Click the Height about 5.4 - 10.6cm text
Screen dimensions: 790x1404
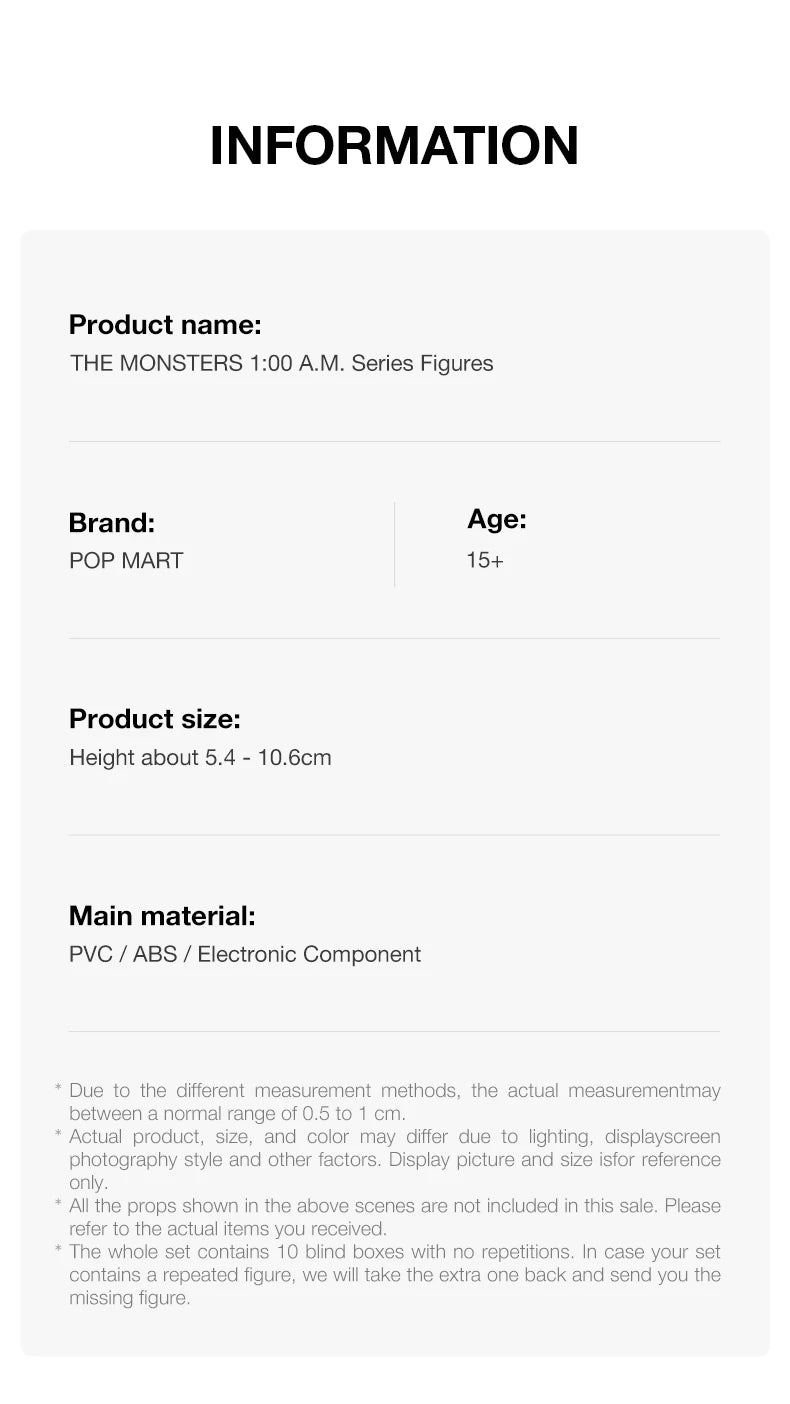tap(200, 757)
